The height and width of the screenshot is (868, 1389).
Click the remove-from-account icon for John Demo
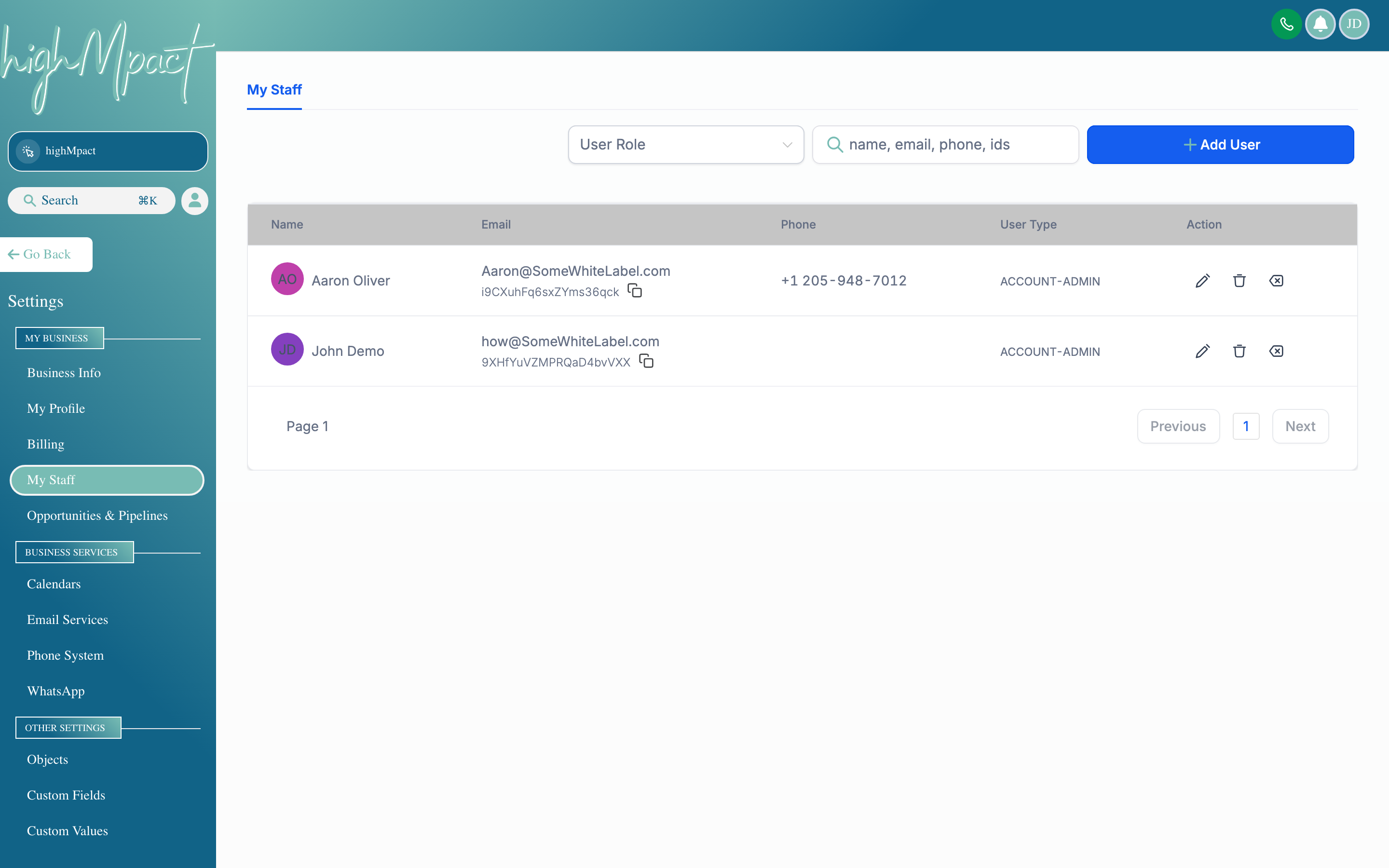click(1276, 351)
